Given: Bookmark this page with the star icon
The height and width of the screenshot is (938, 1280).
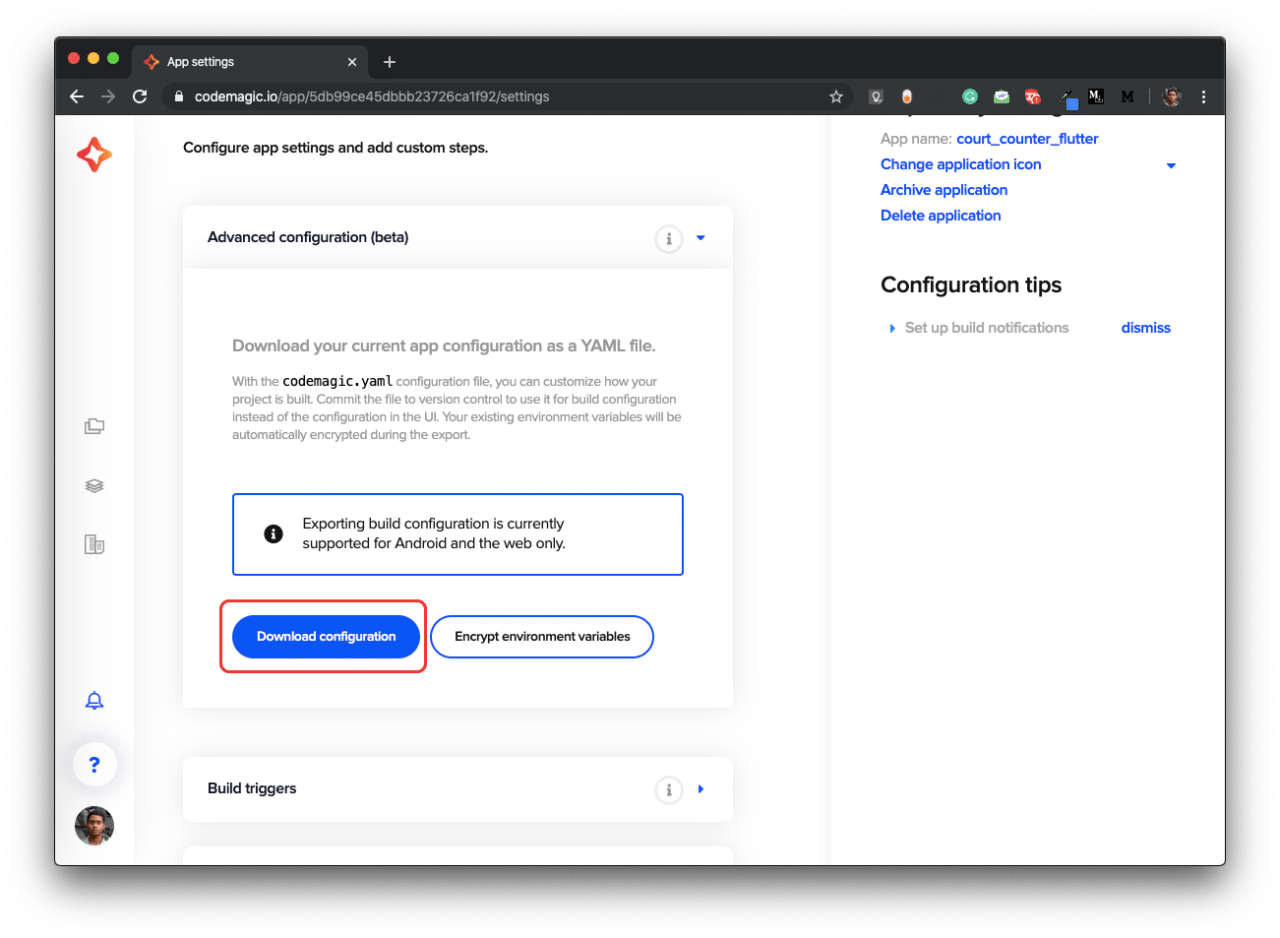Looking at the screenshot, I should [836, 97].
